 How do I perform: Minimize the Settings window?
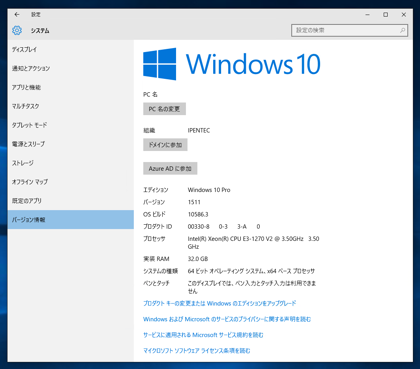368,15
